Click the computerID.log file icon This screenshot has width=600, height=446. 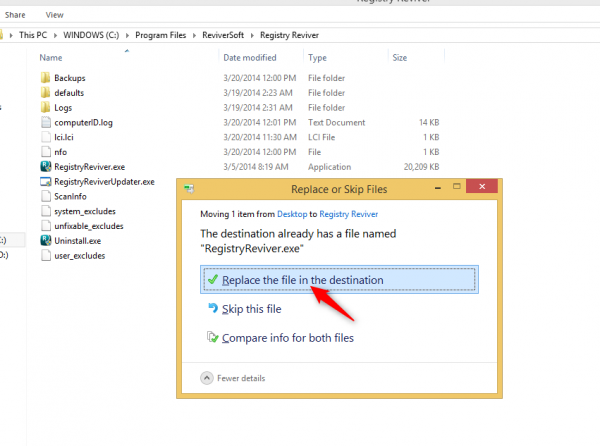pos(46,122)
